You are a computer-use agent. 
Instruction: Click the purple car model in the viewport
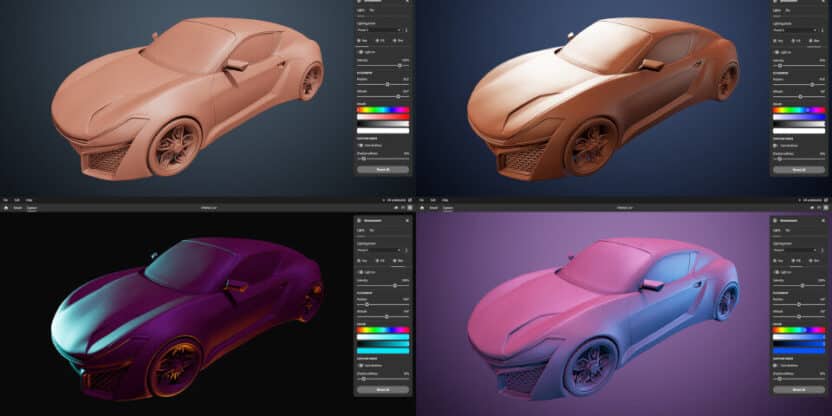tap(186, 318)
